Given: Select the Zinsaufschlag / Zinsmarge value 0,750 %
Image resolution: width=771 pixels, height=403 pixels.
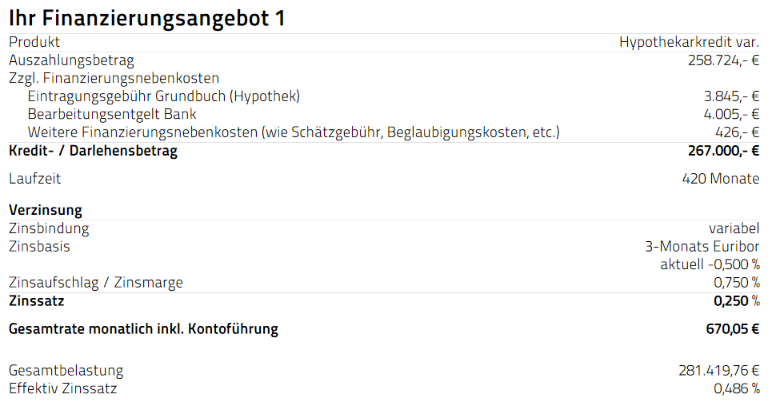Looking at the screenshot, I should [737, 283].
